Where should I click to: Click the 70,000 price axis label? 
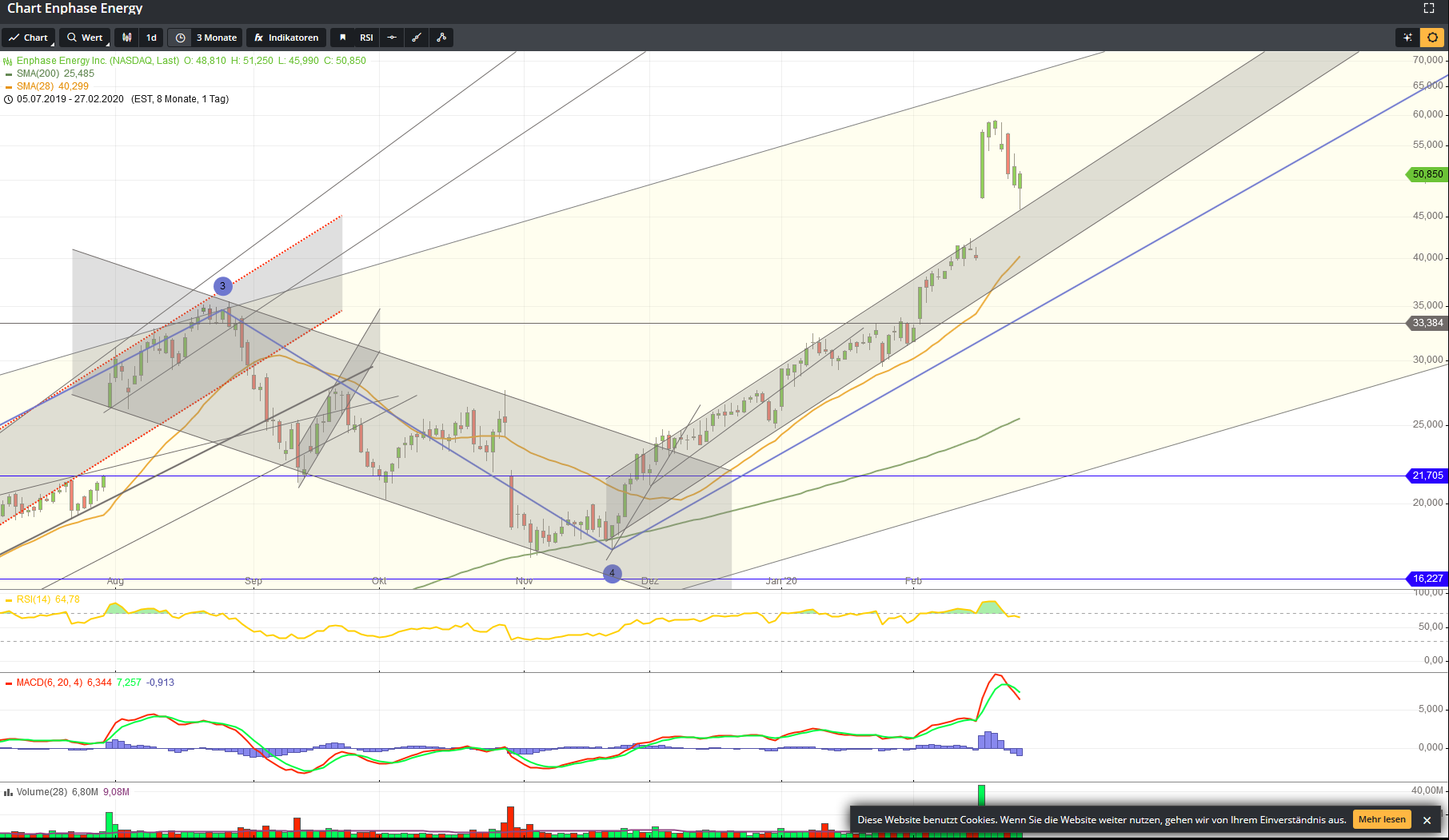[x=1427, y=60]
